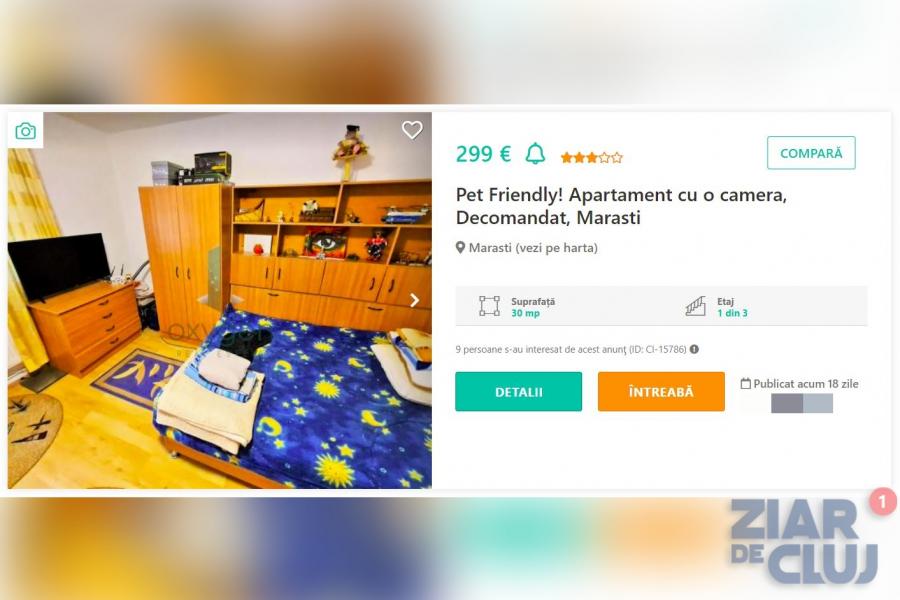Click the calendar icon near Publicat
The width and height of the screenshot is (900, 600).
(x=746, y=384)
